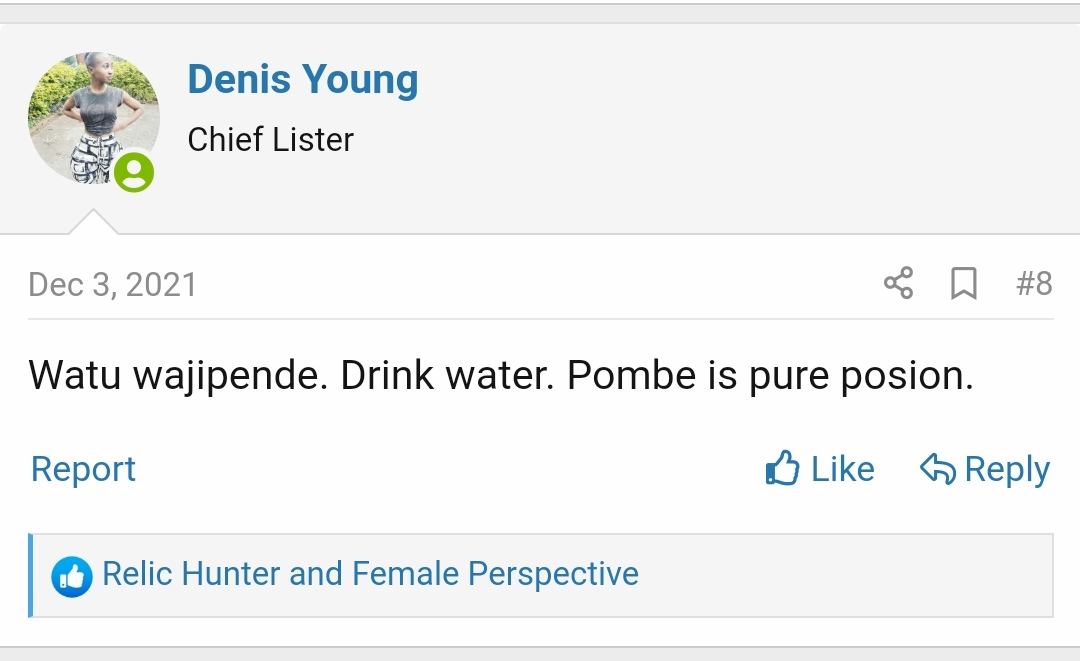This screenshot has width=1080, height=661.
Task: Bookmark this post with the bookmark icon
Action: tap(963, 284)
